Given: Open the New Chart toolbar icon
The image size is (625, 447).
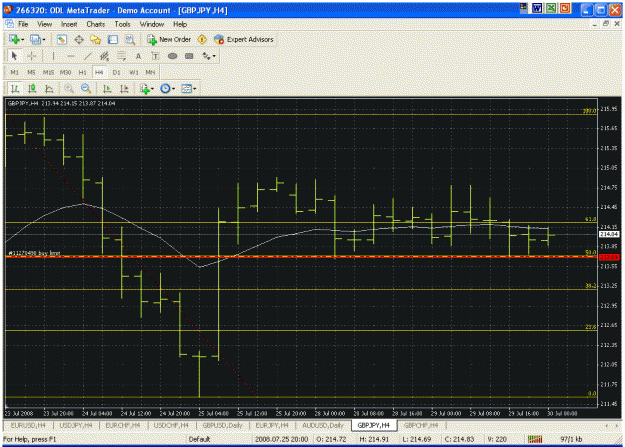Looking at the screenshot, I should point(14,39).
